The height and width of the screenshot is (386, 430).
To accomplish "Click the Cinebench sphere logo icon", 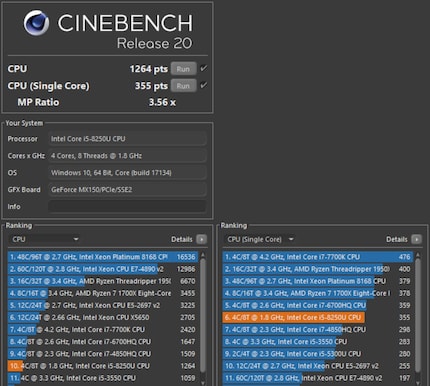I will coord(36,23).
